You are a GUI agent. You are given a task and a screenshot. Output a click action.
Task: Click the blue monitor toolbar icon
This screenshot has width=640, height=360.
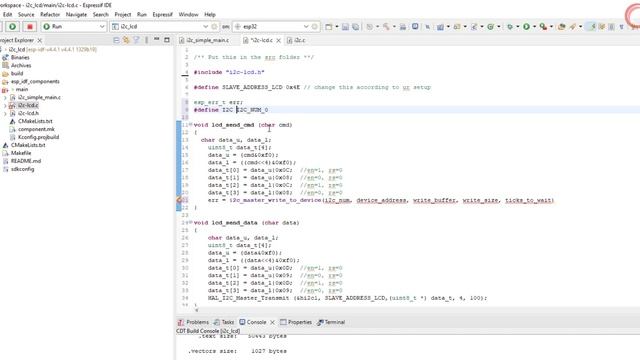pyautogui.click(x=415, y=27)
